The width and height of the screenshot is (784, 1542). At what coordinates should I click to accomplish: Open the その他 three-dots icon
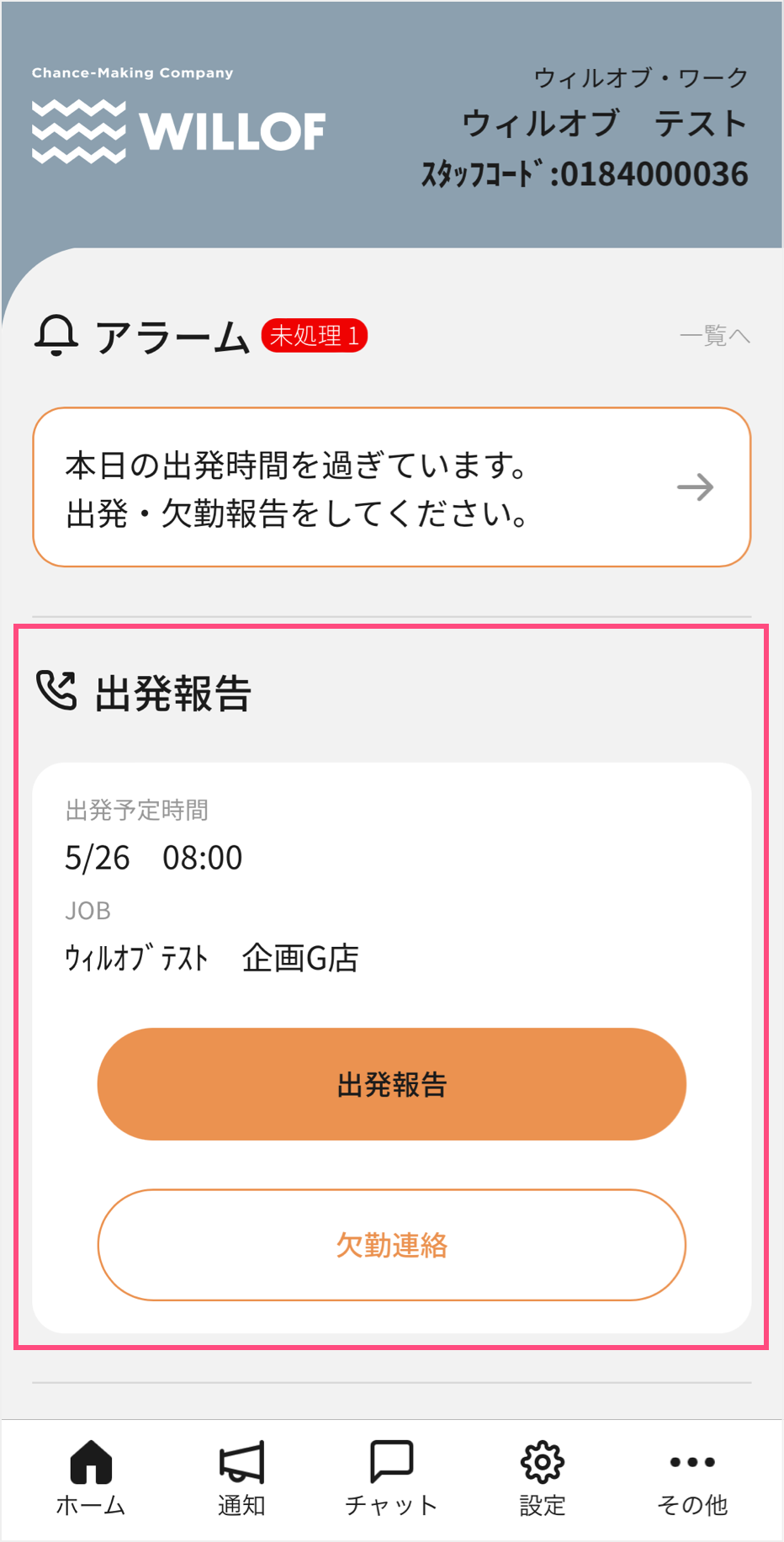click(x=691, y=1462)
